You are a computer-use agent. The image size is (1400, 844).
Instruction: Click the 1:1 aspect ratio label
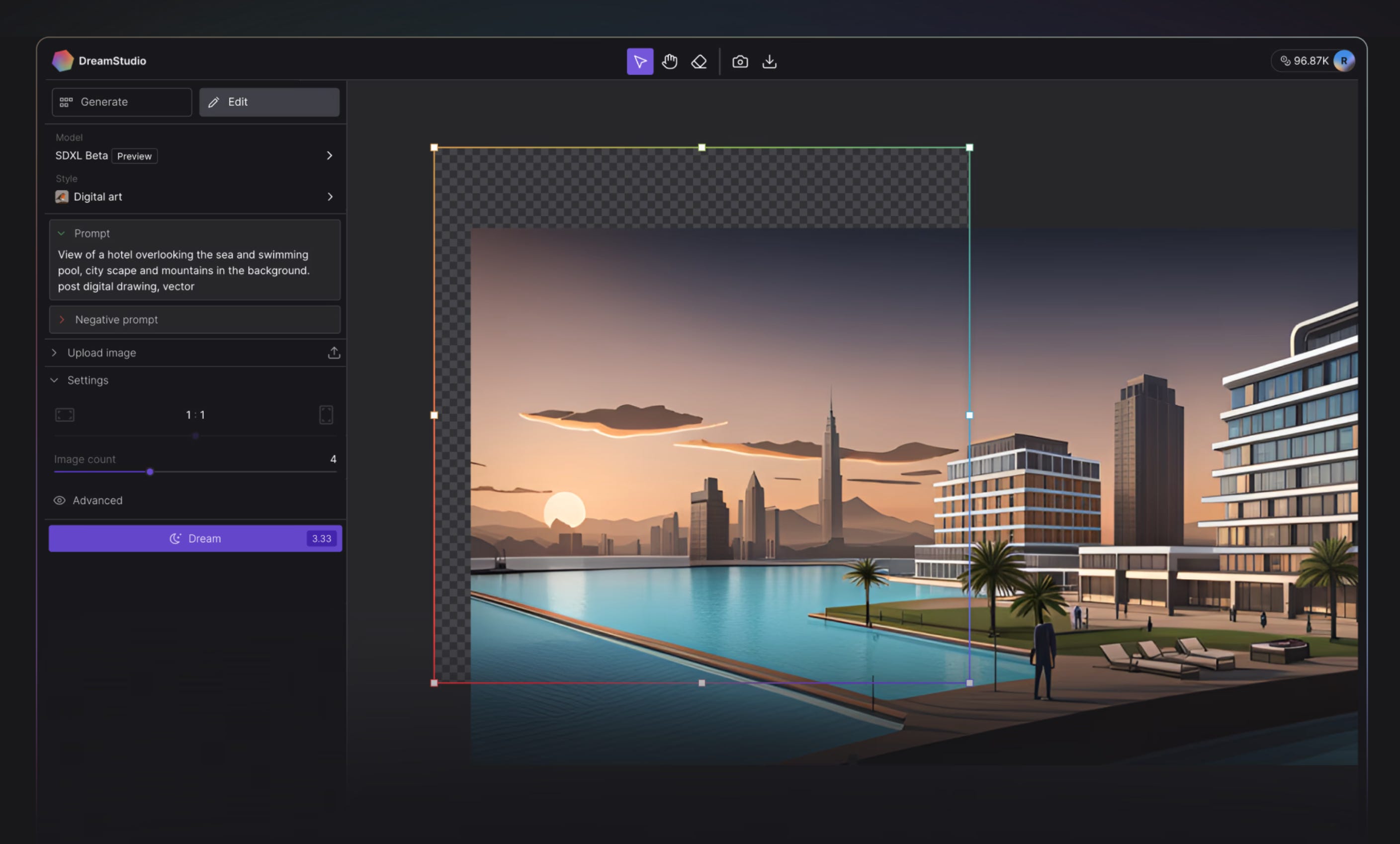pyautogui.click(x=195, y=415)
